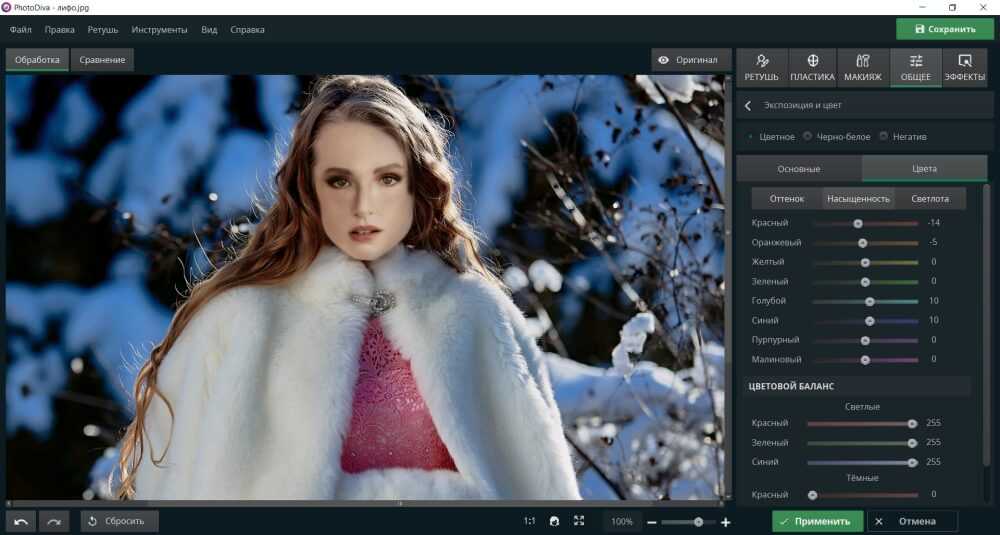This screenshot has height=535, width=1000.
Task: Switch to the Макияж makeup section
Action: pyautogui.click(x=862, y=67)
